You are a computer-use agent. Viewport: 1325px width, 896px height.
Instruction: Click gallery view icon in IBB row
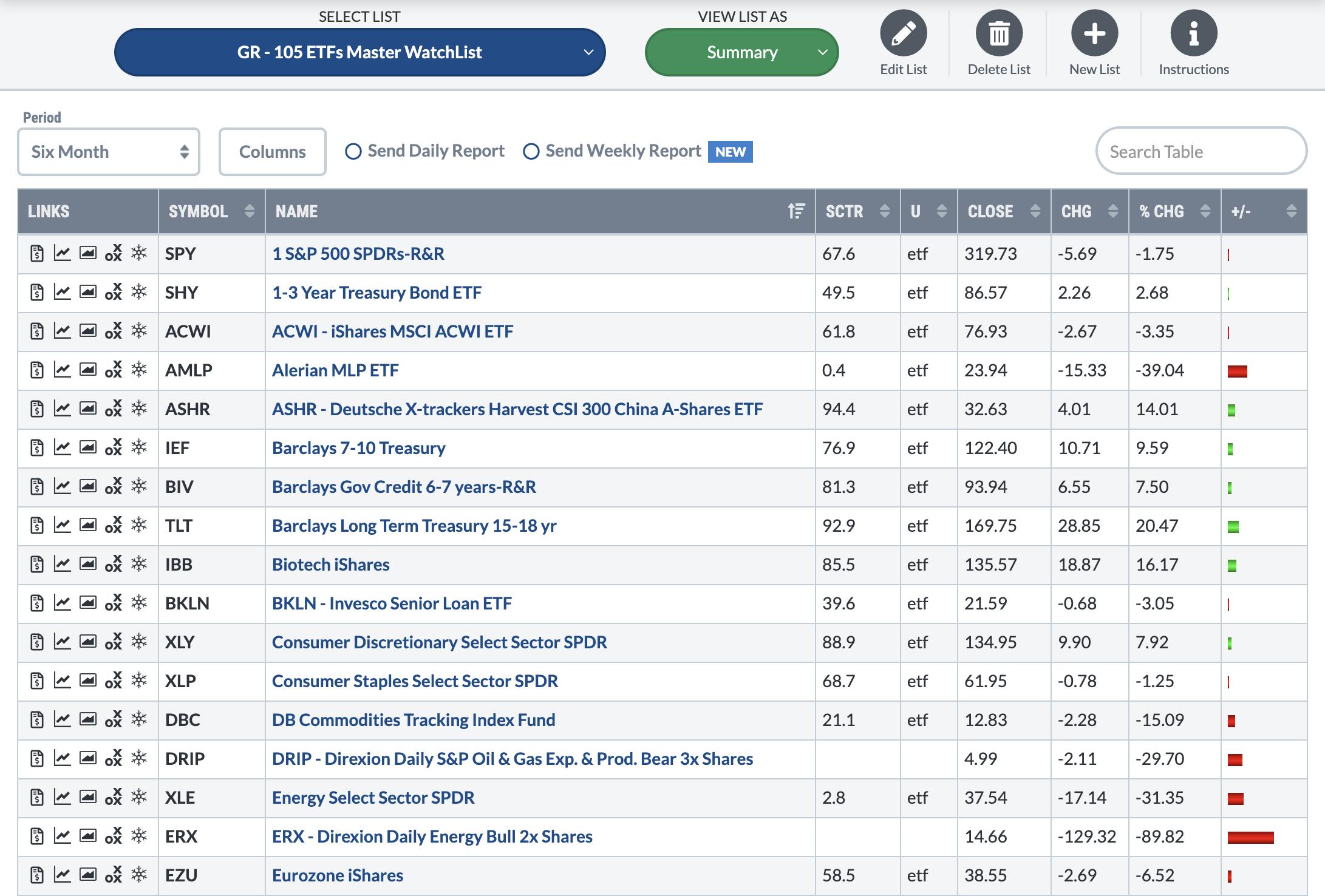click(88, 564)
